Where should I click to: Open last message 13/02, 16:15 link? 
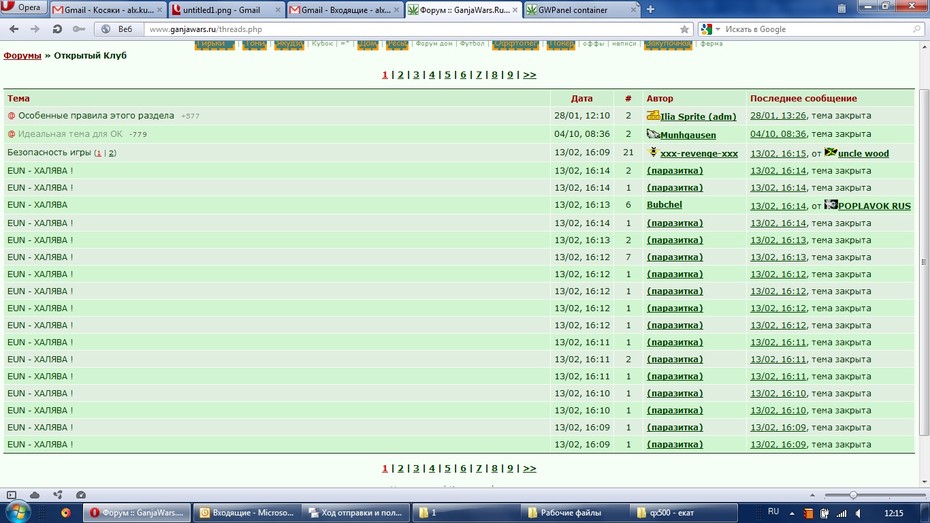tap(778, 154)
